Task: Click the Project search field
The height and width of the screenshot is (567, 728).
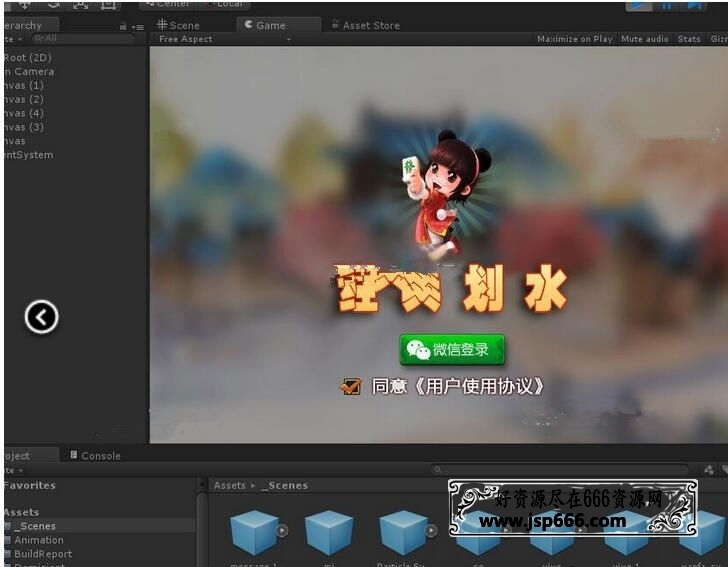Action: click(560, 469)
